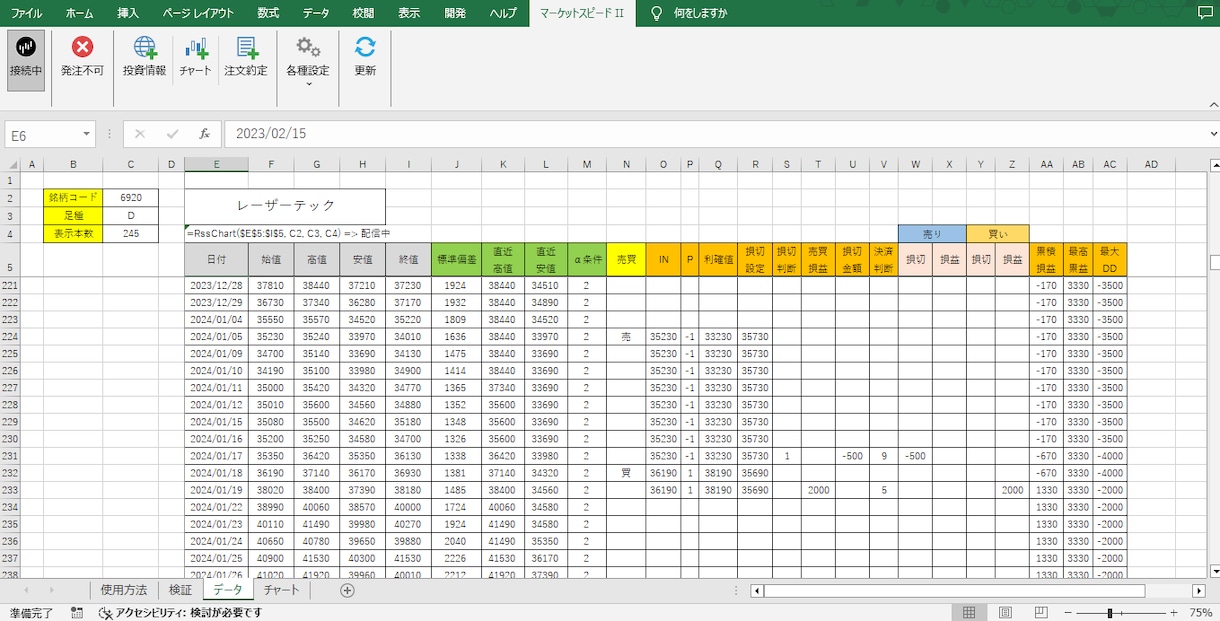Image resolution: width=1220 pixels, height=621 pixels.
Task: Add a new sheet with plus button
Action: 348,590
